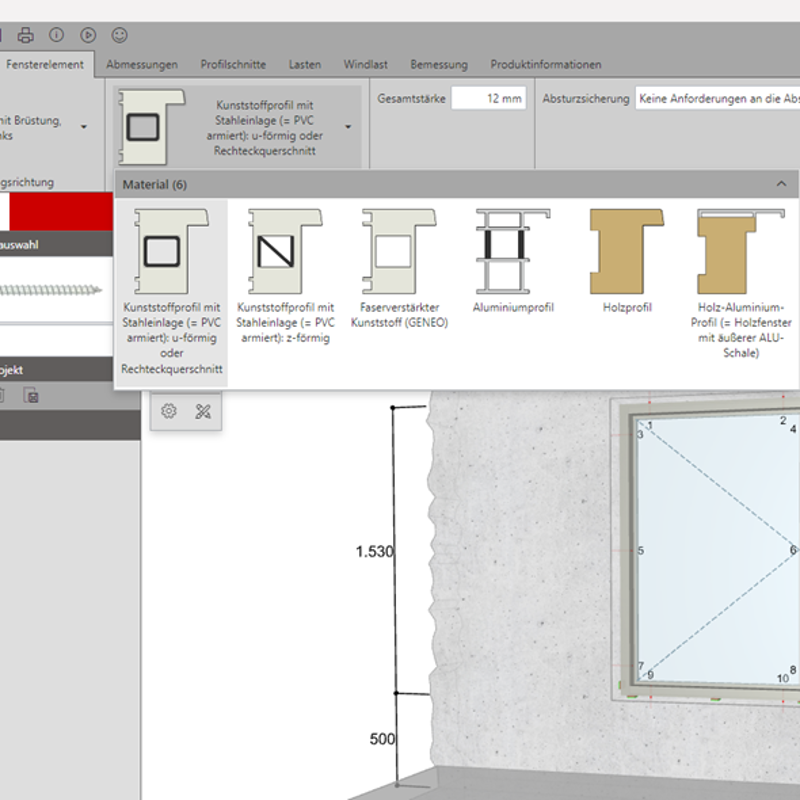This screenshot has height=800, width=800.
Task: Click the Gesamtstärke input field
Action: coord(488,99)
